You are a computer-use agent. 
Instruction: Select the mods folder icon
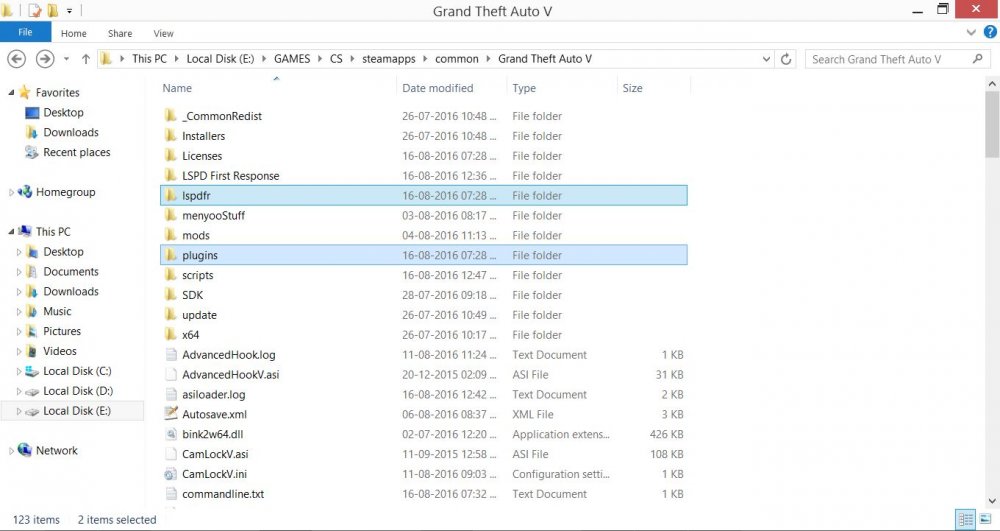170,235
